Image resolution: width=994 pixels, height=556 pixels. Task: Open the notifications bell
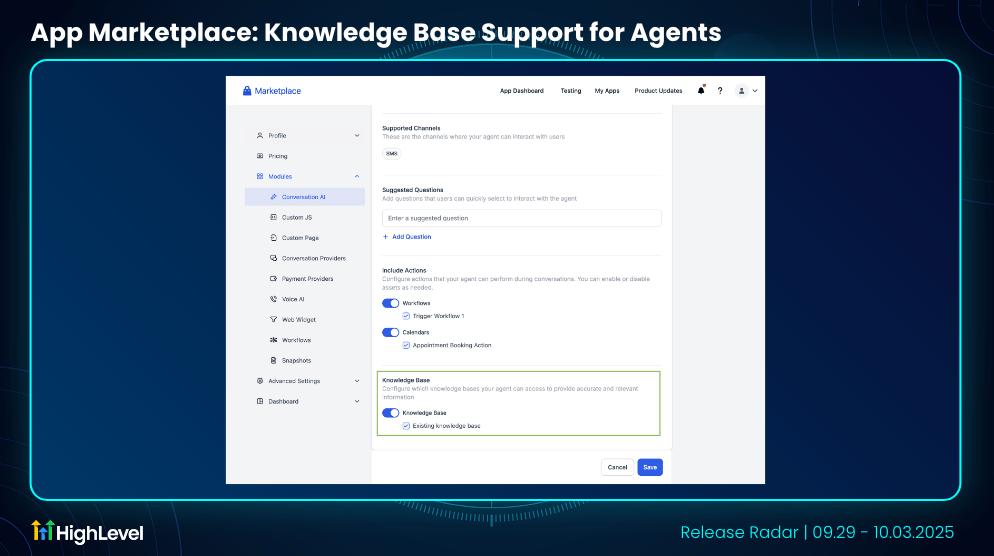701,90
